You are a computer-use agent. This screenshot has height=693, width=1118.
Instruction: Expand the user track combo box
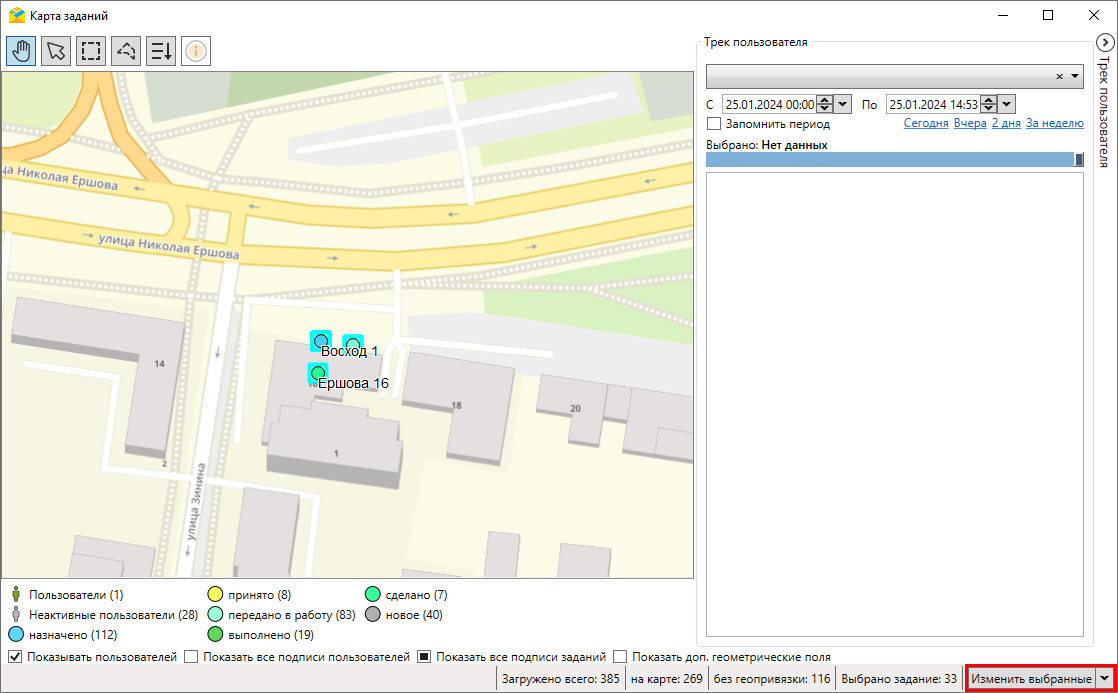coord(1075,76)
